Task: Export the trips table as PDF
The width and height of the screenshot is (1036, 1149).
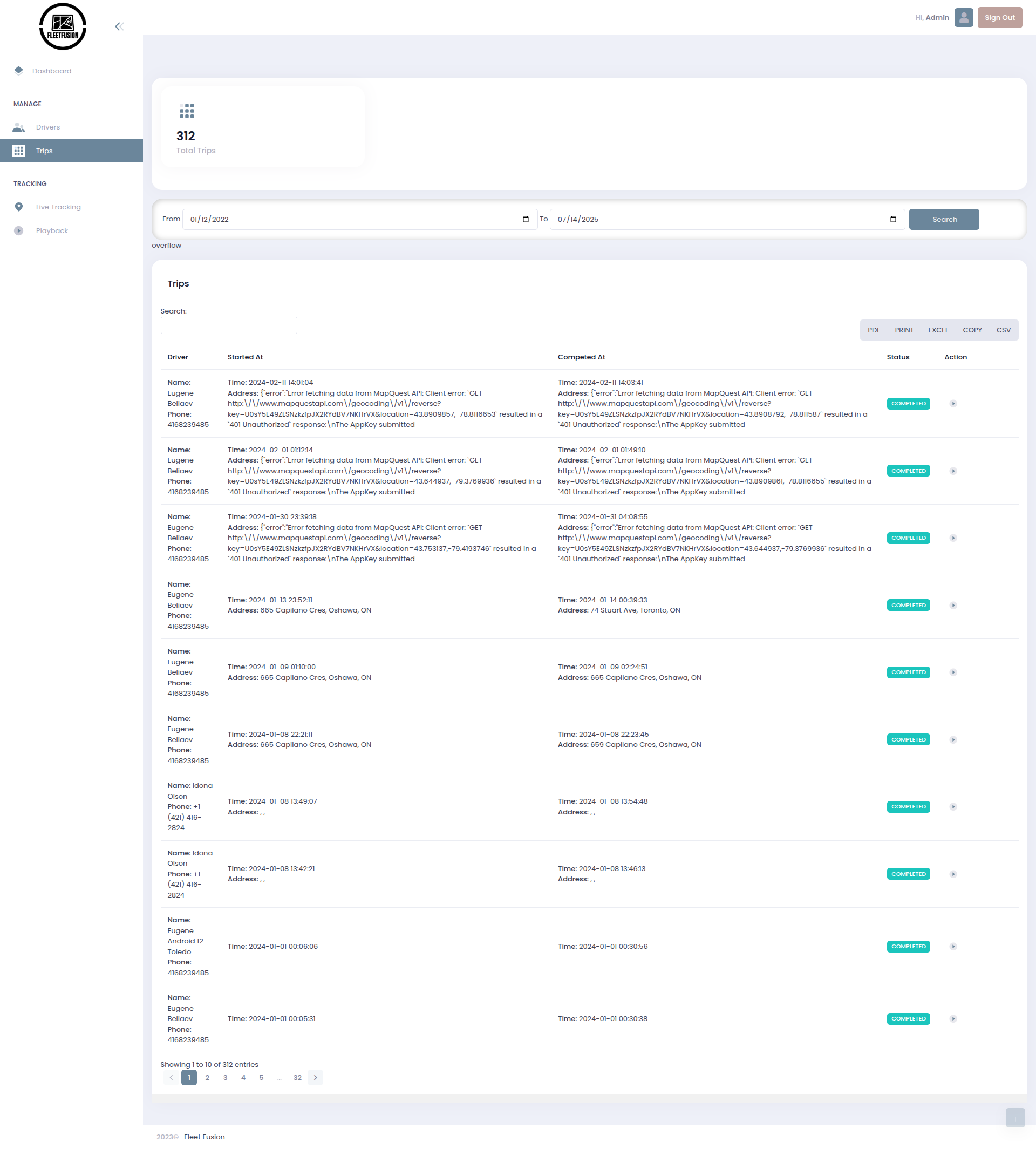Action: pos(874,330)
